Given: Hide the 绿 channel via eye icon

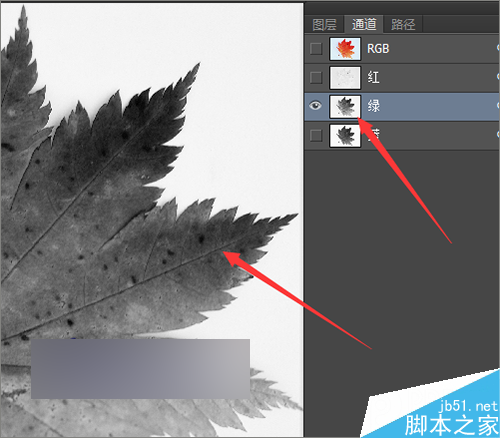Looking at the screenshot, I should (x=315, y=106).
